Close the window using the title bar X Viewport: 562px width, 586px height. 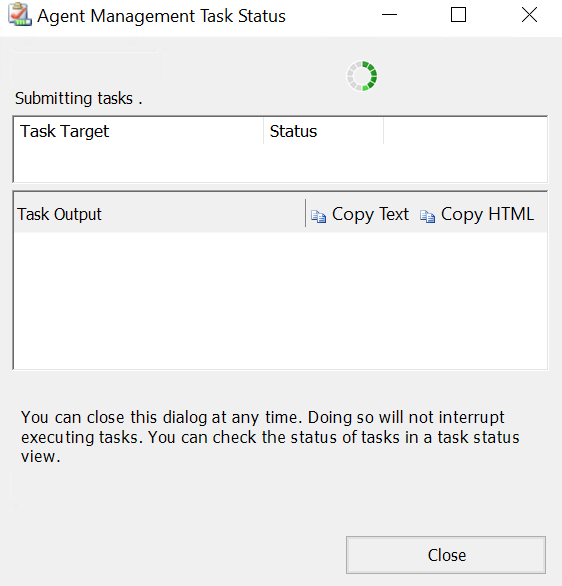point(529,15)
